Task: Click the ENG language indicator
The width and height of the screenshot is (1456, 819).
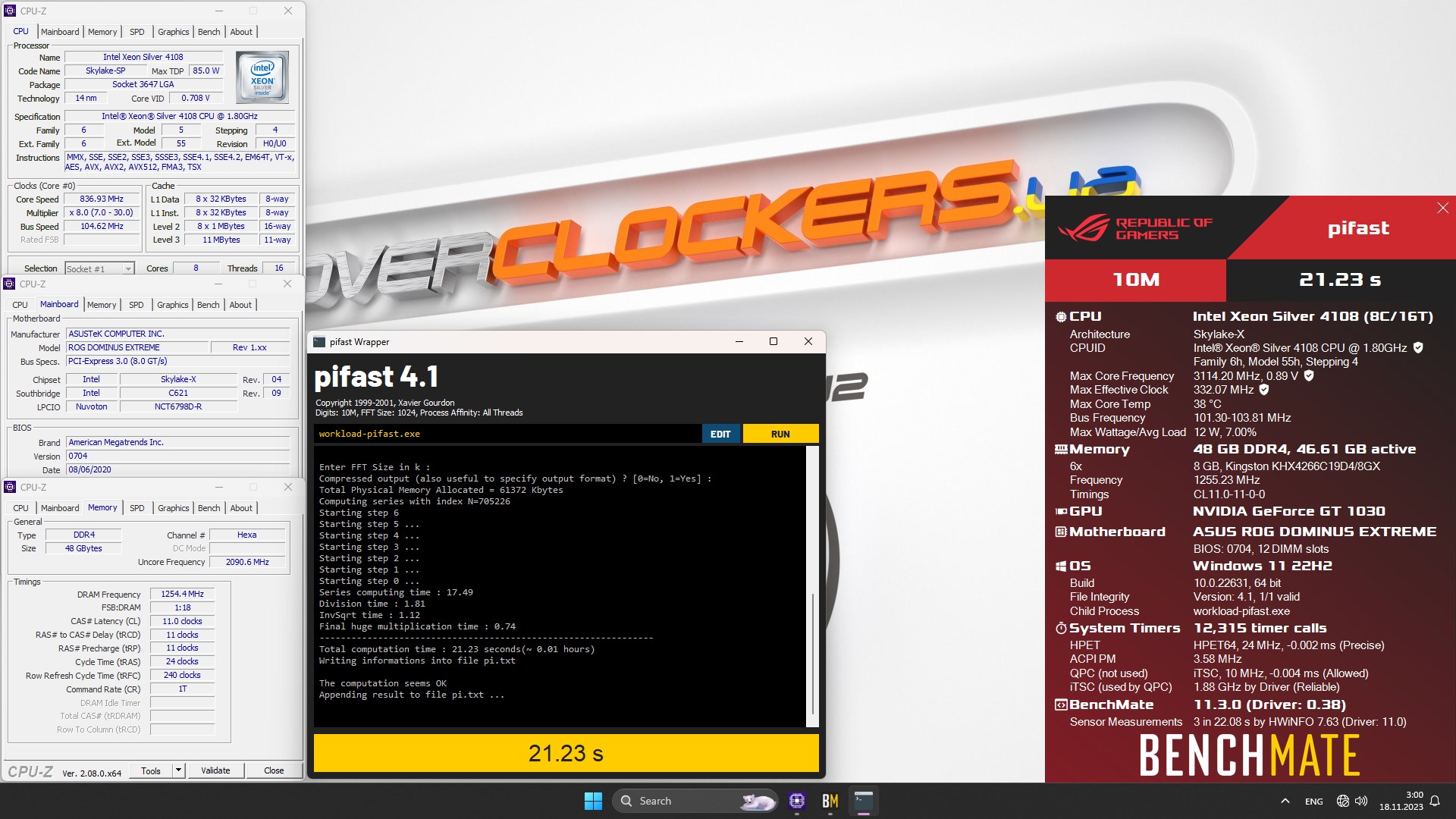Action: 1314,801
